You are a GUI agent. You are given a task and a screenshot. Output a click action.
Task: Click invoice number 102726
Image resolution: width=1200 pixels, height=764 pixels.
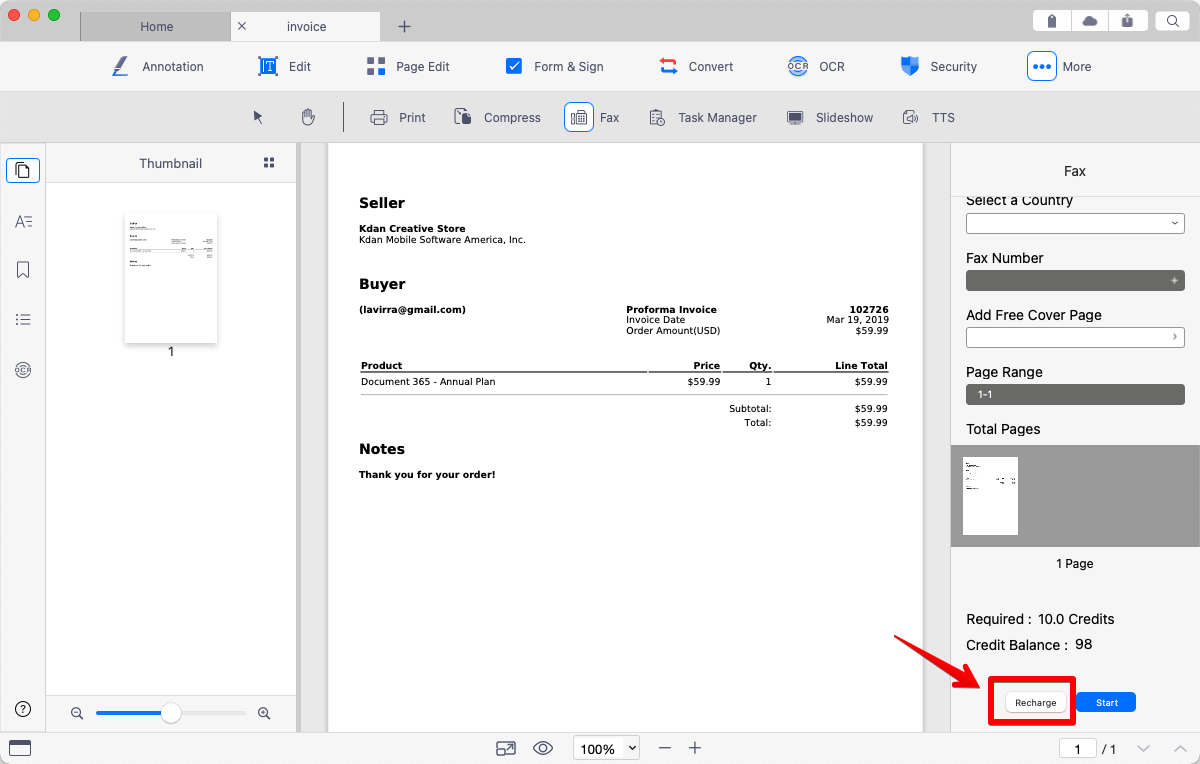[x=868, y=310]
